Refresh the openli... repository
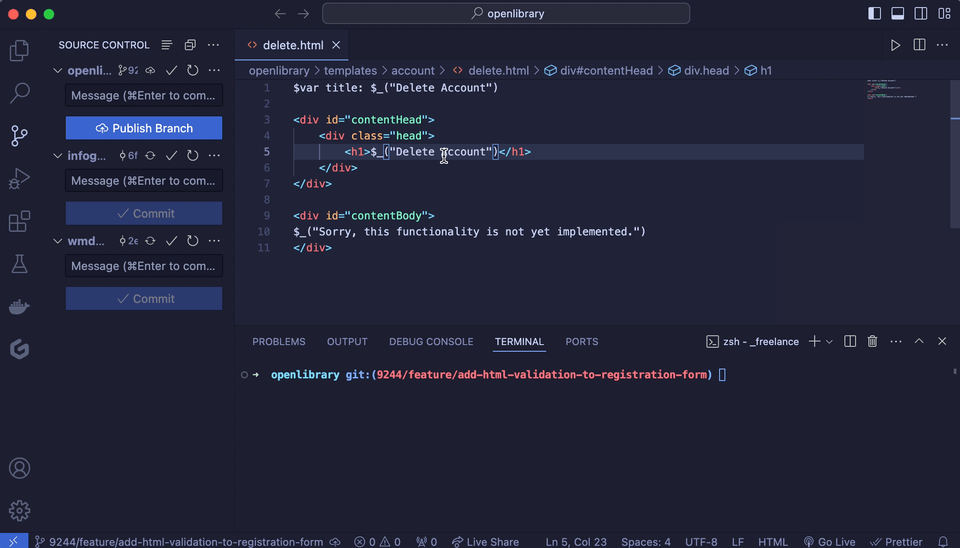The height and width of the screenshot is (548, 960). coord(192,70)
